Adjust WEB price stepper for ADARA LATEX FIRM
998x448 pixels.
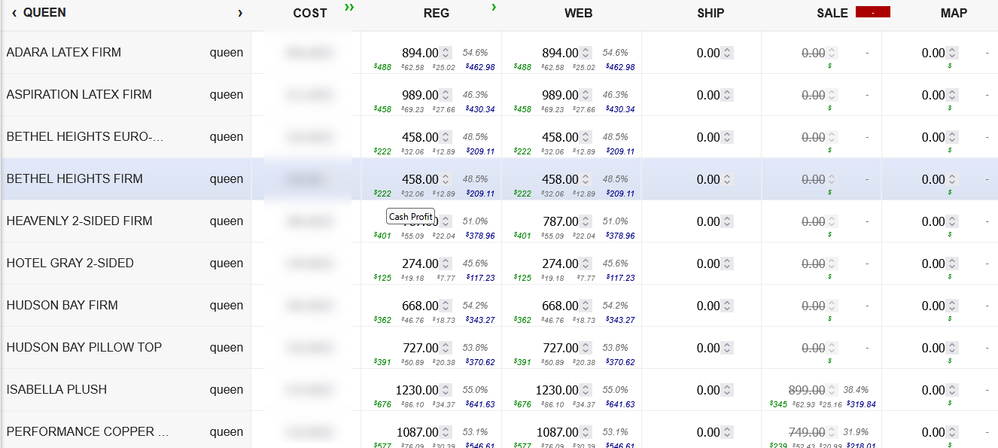point(586,53)
